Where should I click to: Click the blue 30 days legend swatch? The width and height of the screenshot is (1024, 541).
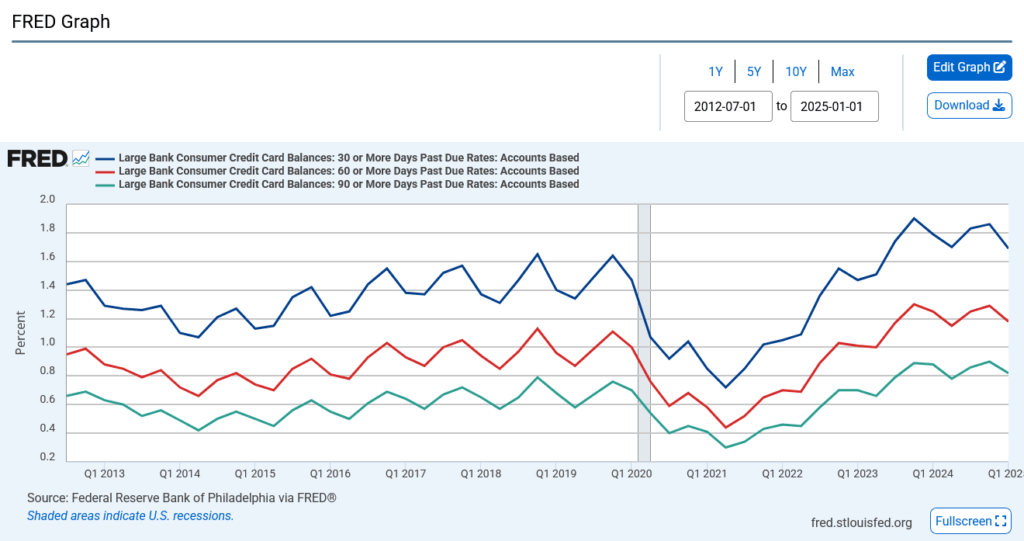point(105,158)
